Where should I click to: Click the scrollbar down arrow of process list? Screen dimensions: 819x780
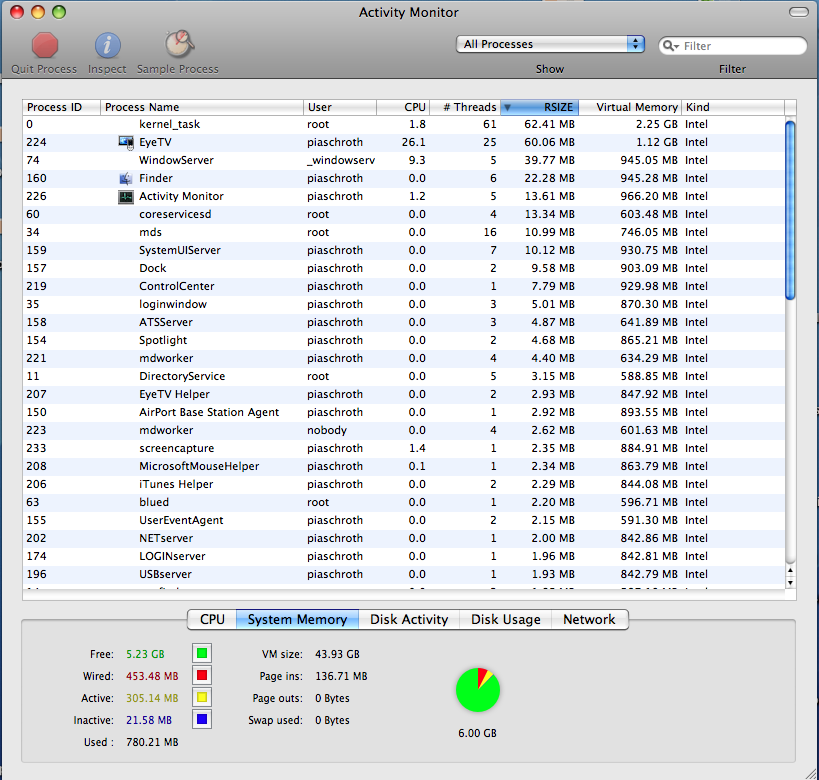[790, 583]
